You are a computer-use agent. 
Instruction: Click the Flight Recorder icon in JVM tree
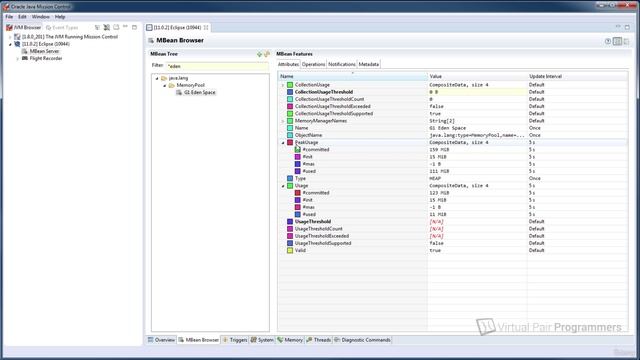click(24, 58)
